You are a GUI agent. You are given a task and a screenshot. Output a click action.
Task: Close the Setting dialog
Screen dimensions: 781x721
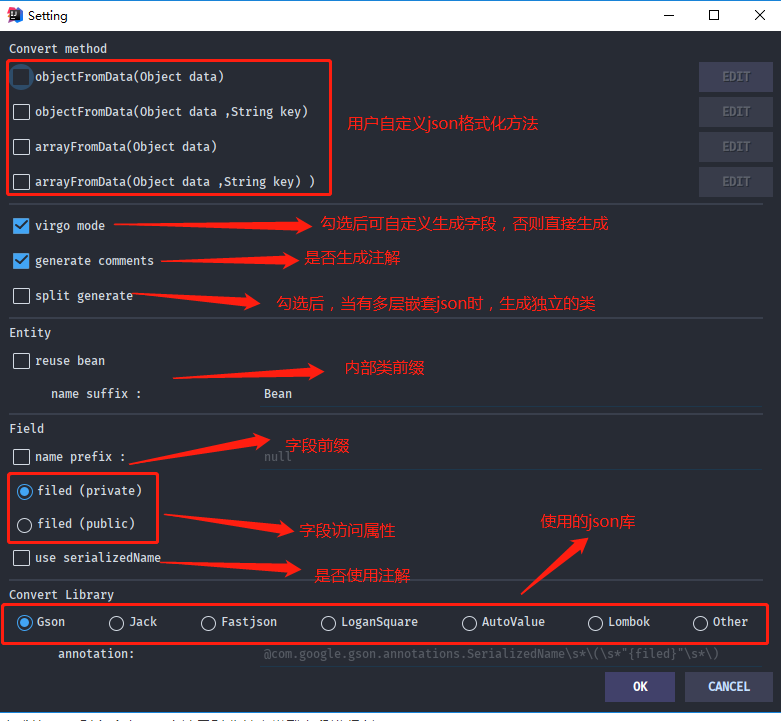[x=759, y=15]
